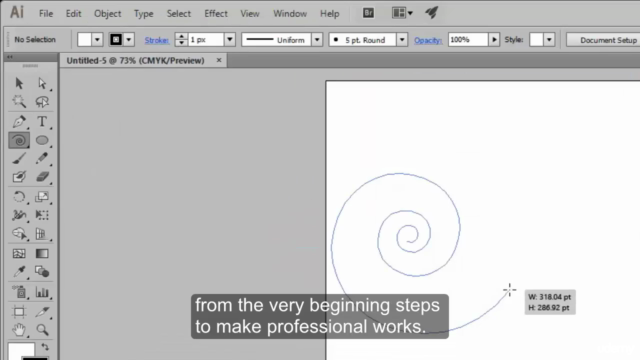Open the Object menu
This screenshot has width=640, height=360.
pos(107,13)
